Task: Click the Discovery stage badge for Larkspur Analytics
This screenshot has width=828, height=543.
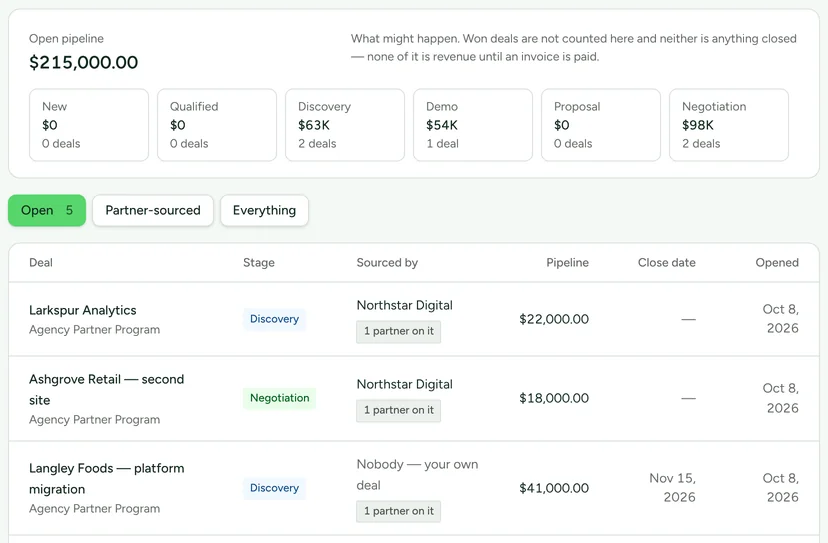Action: [x=274, y=319]
